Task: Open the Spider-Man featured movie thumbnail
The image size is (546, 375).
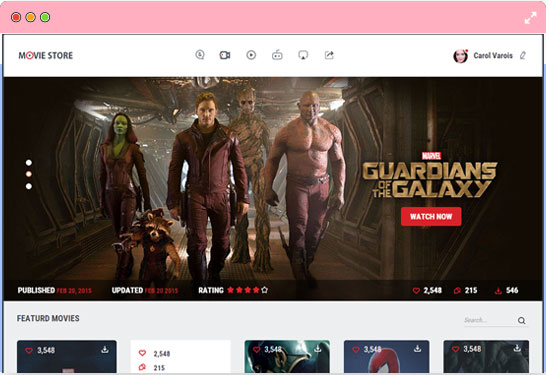Action: (x=387, y=357)
